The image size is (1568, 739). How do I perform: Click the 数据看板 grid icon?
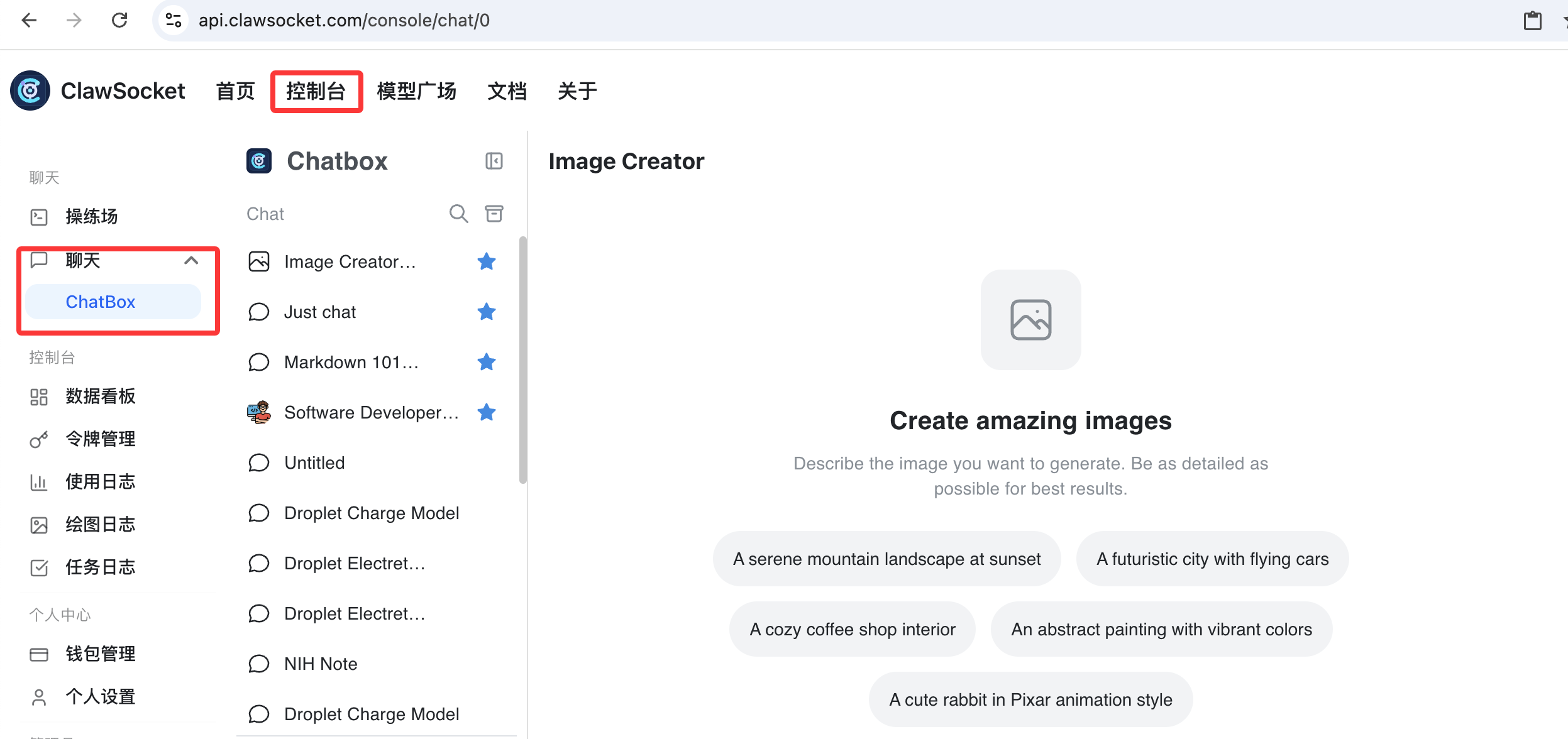click(x=39, y=397)
